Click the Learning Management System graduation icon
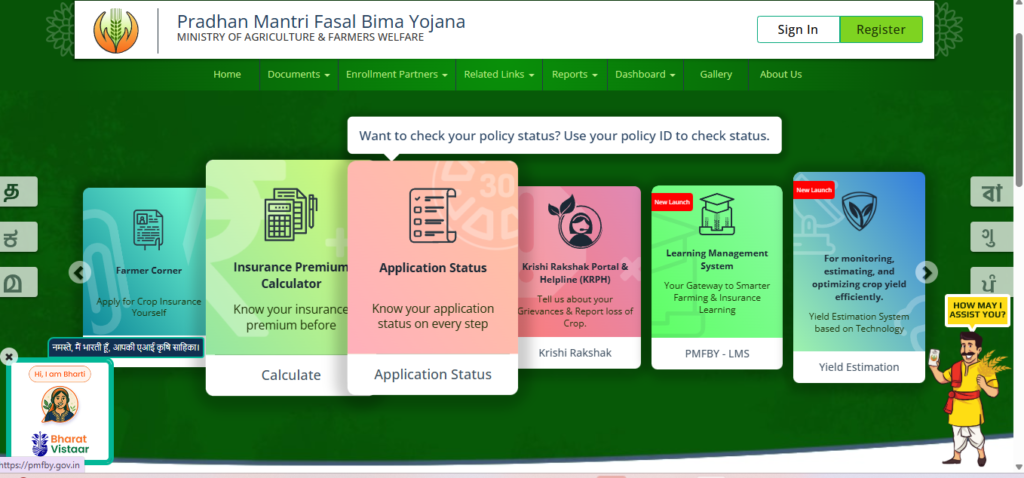Viewport: 1024px width, 478px height. [716, 214]
